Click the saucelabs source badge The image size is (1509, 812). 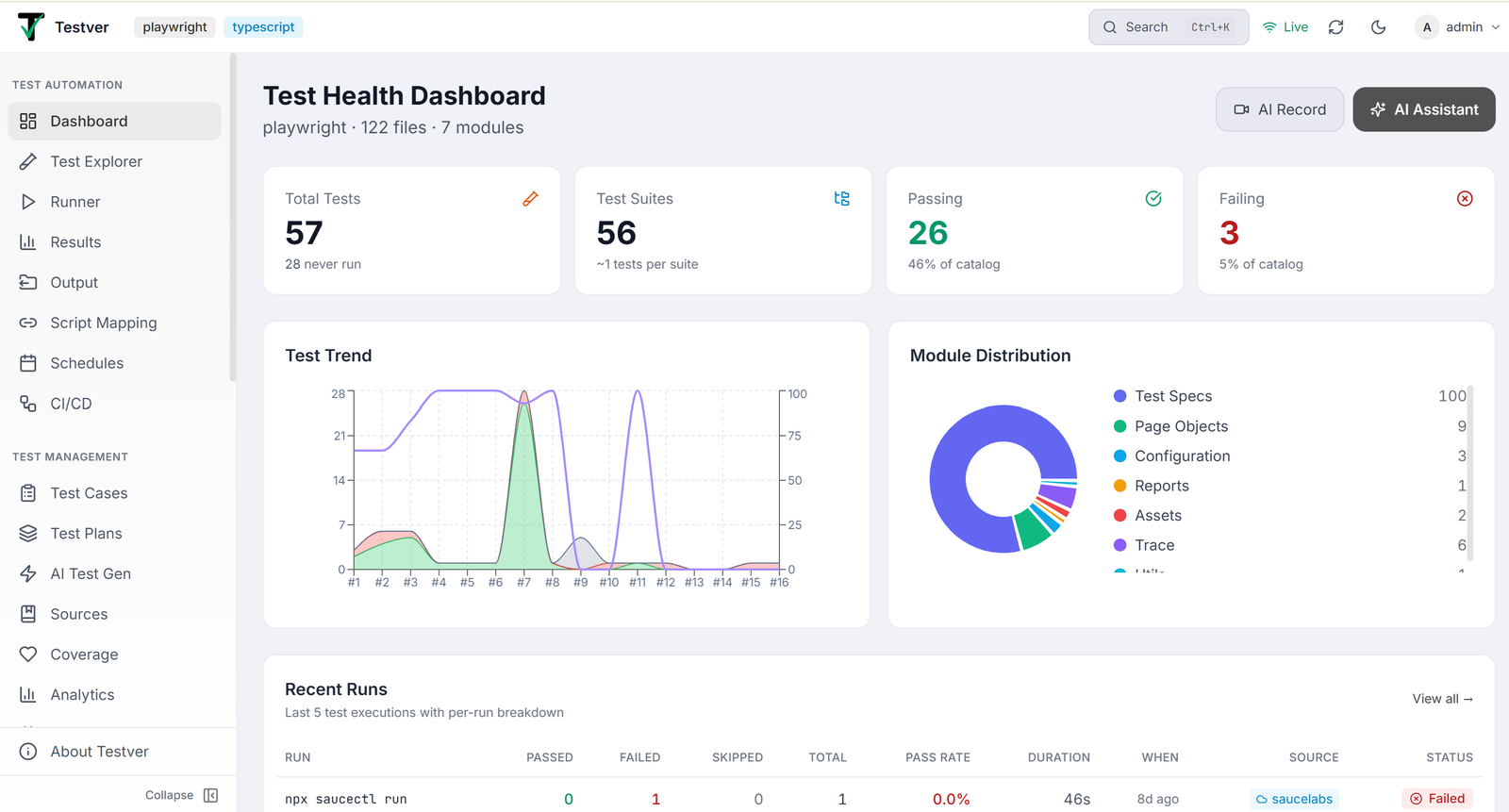click(1294, 799)
